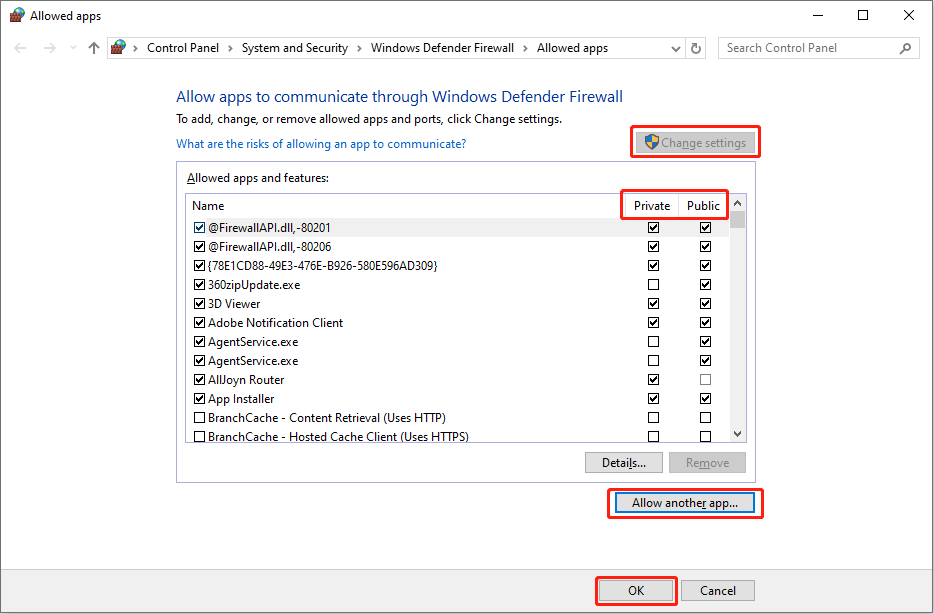Uncheck @FirewallAPI.dll,-80201 name checkbox
This screenshot has width=934, height=614.
coord(200,227)
